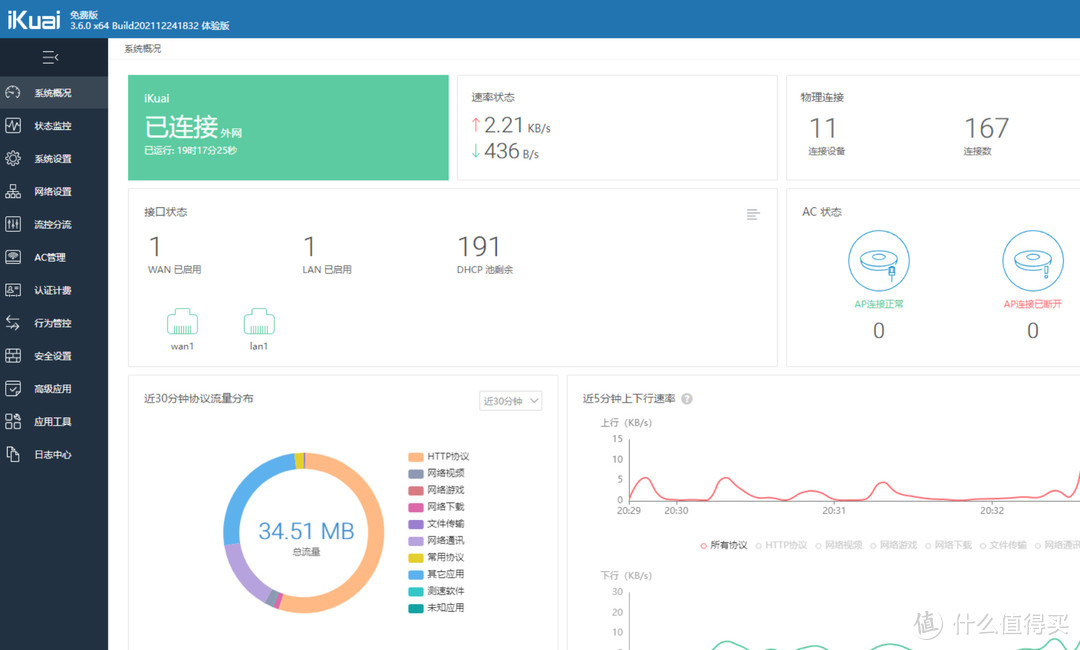Screen dimensions: 1080x650
Task: Click the 系统概况 breadcrumb link
Action: [x=142, y=48]
